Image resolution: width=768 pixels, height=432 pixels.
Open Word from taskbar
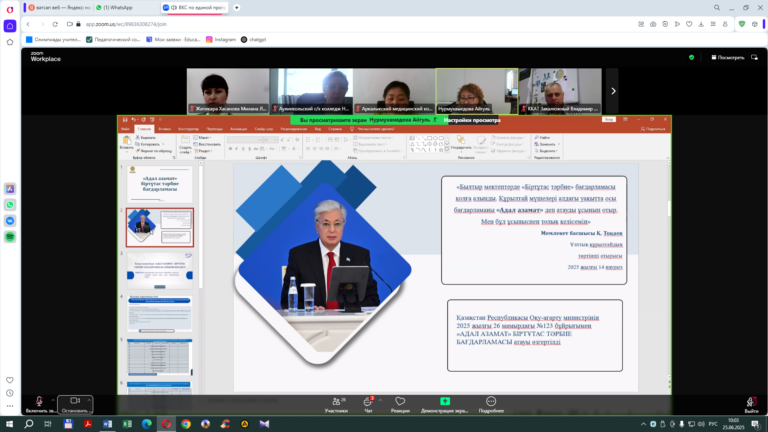107,424
